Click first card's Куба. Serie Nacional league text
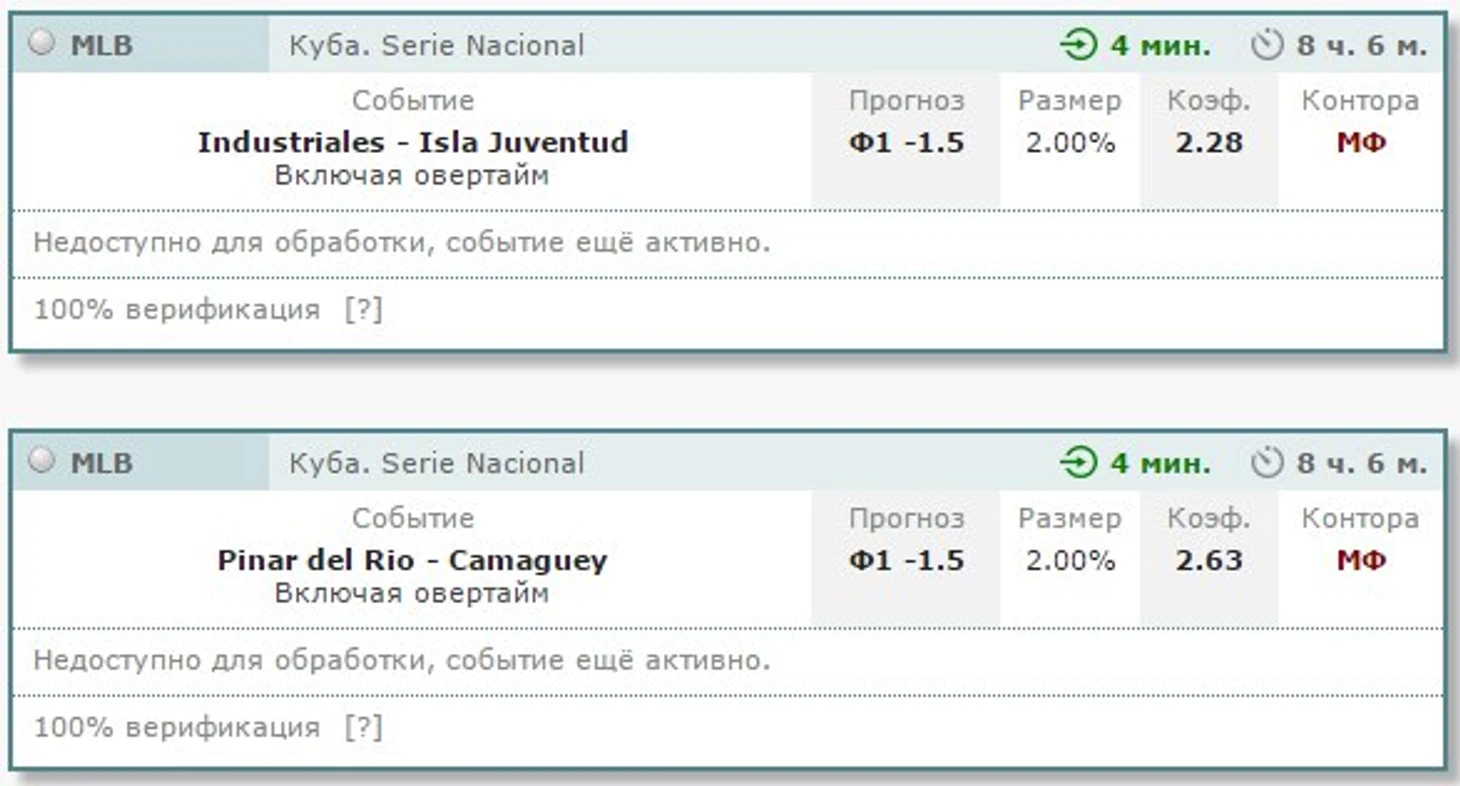This screenshot has width=1460, height=786. [x=436, y=46]
